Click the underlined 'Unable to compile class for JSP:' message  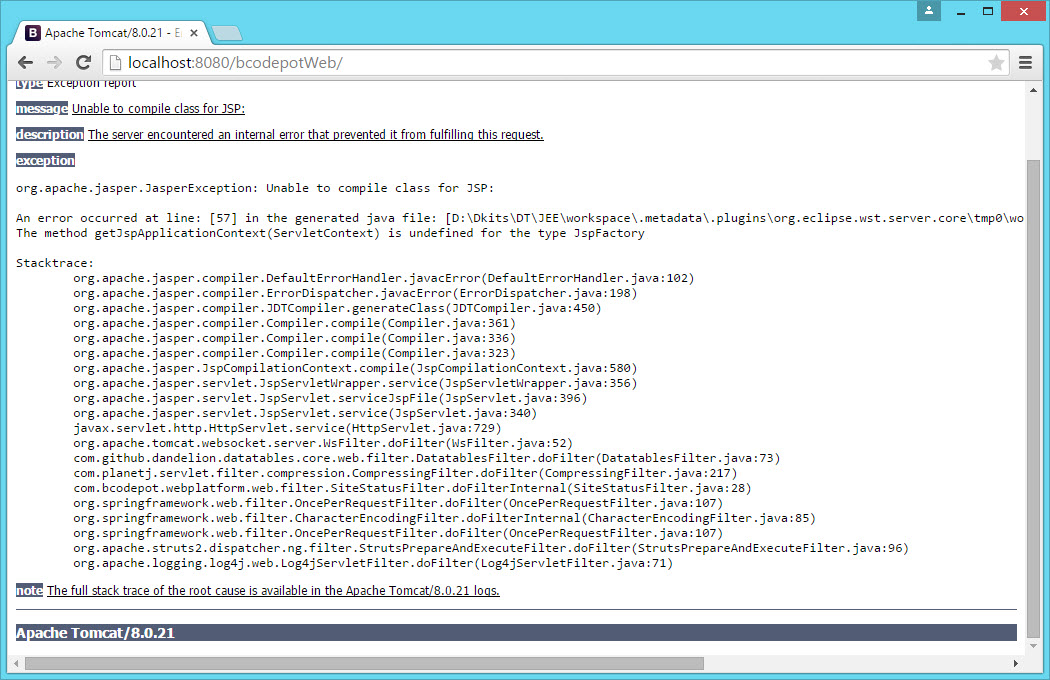(x=158, y=109)
